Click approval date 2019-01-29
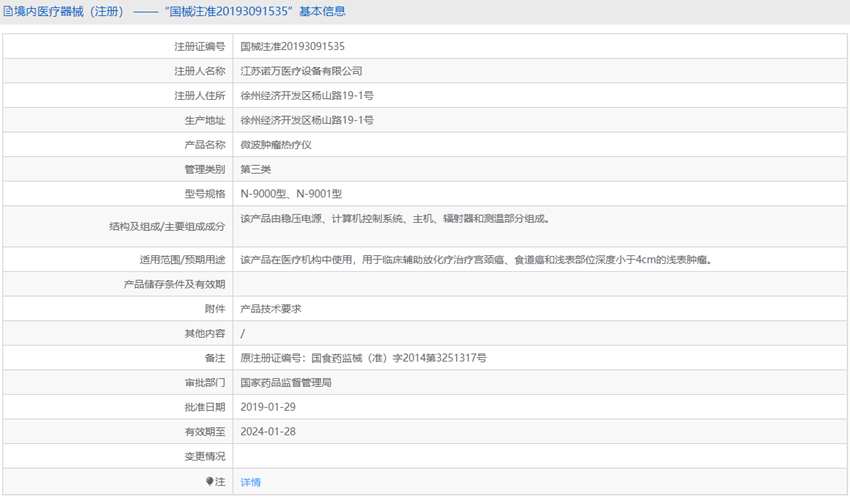 tap(268, 407)
